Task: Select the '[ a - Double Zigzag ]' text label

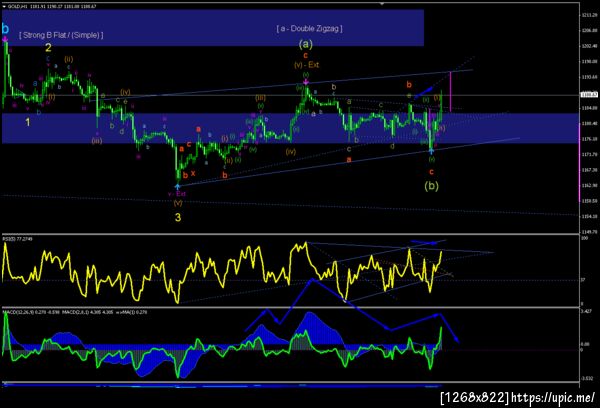Action: click(x=309, y=29)
